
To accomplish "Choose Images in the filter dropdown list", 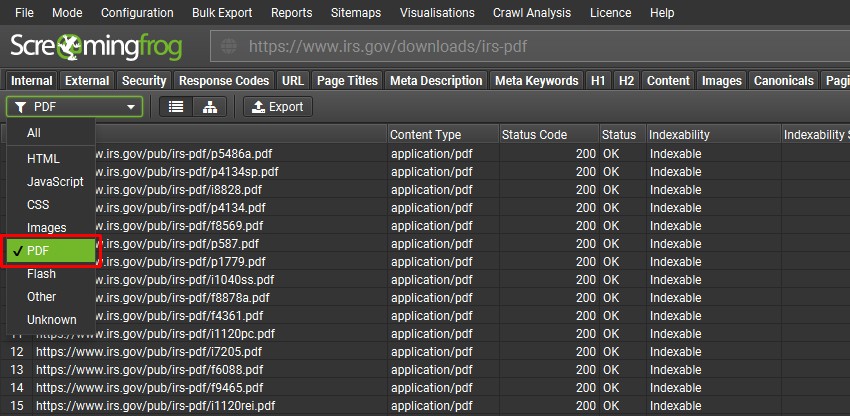I will click(x=51, y=228).
